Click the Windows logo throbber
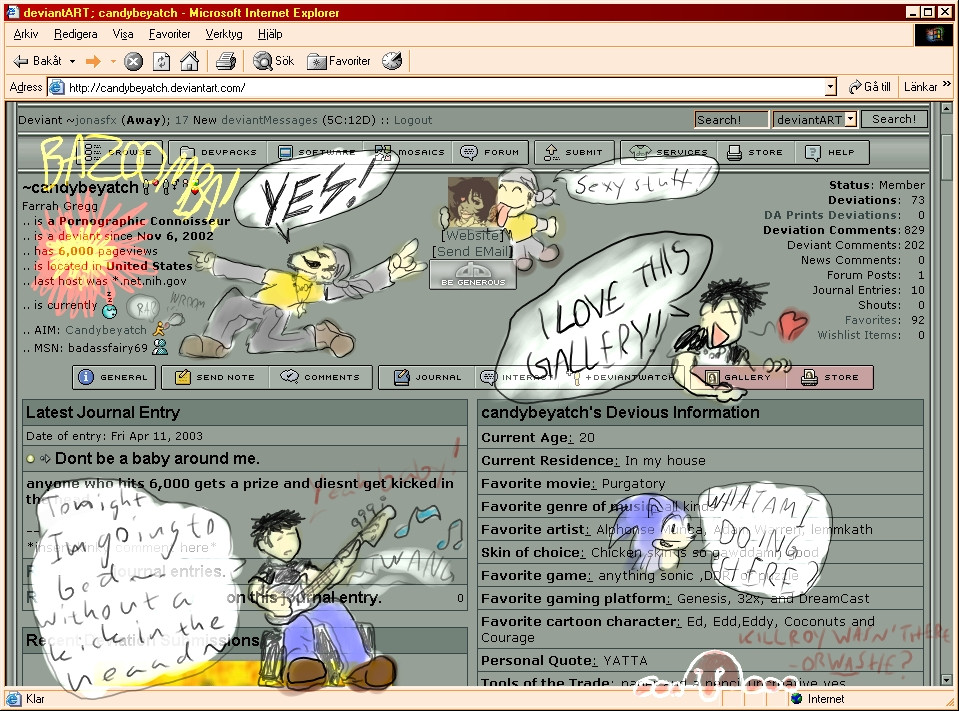The image size is (959, 711). click(x=933, y=34)
